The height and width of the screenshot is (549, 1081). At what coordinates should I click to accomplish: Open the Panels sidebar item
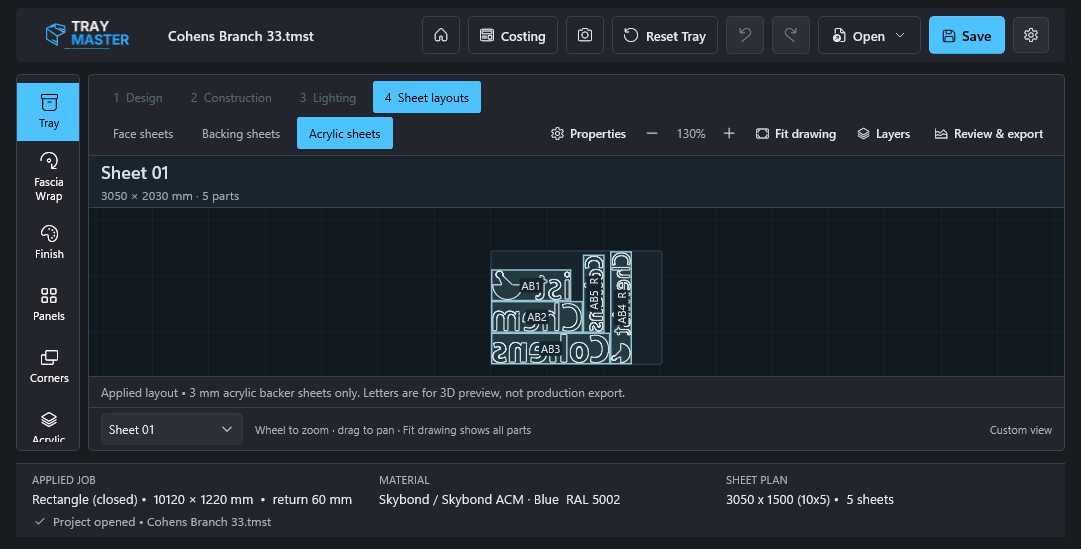coord(48,304)
